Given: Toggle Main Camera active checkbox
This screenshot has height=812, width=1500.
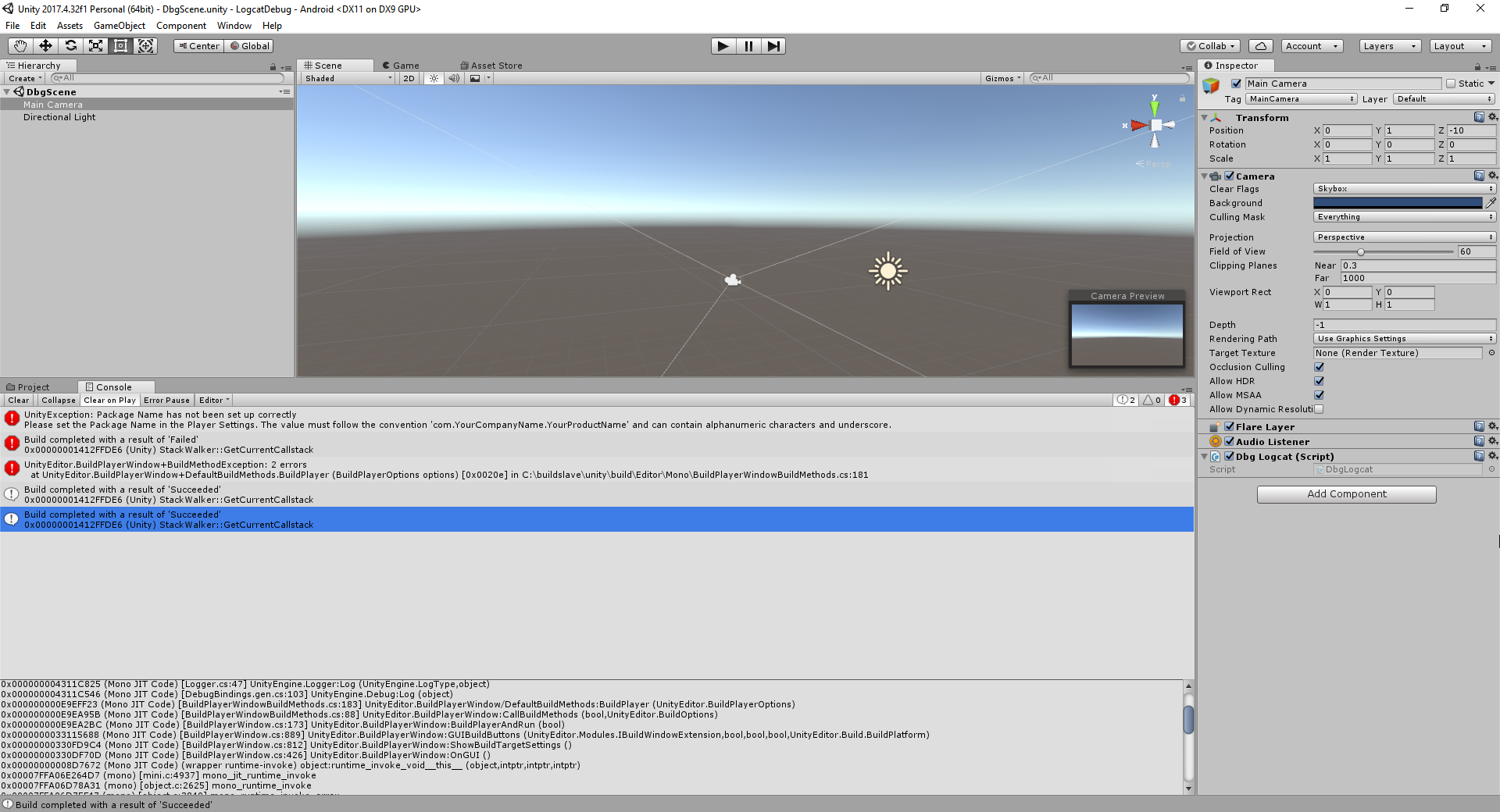Looking at the screenshot, I should 1236,84.
